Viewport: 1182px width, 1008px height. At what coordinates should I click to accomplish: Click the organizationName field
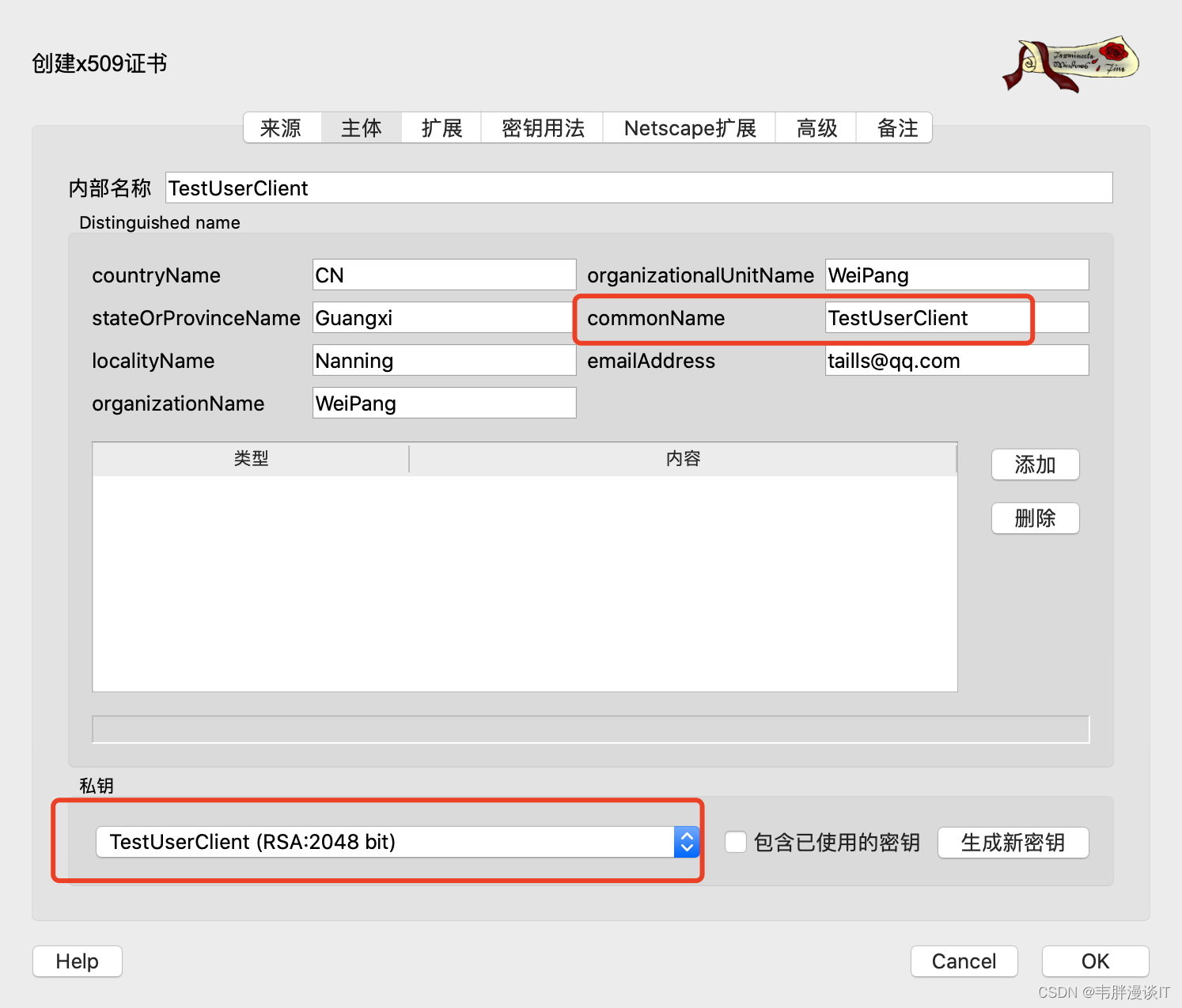(x=445, y=404)
